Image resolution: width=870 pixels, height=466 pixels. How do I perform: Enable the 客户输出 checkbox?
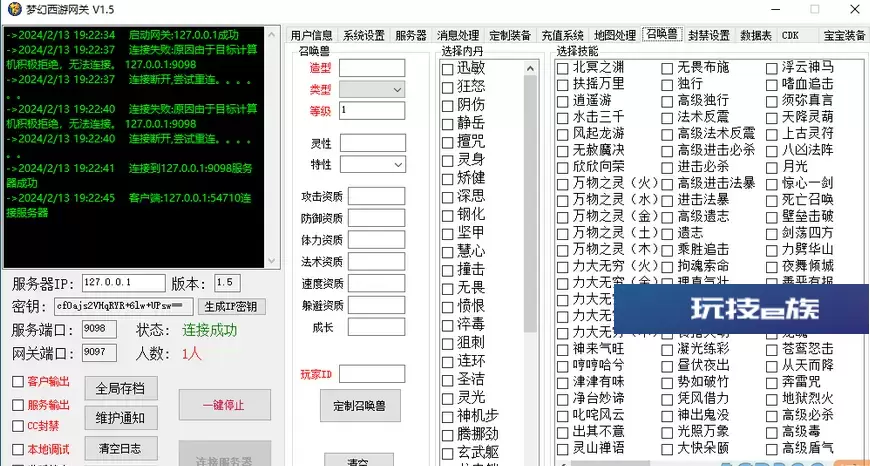click(x=18, y=382)
